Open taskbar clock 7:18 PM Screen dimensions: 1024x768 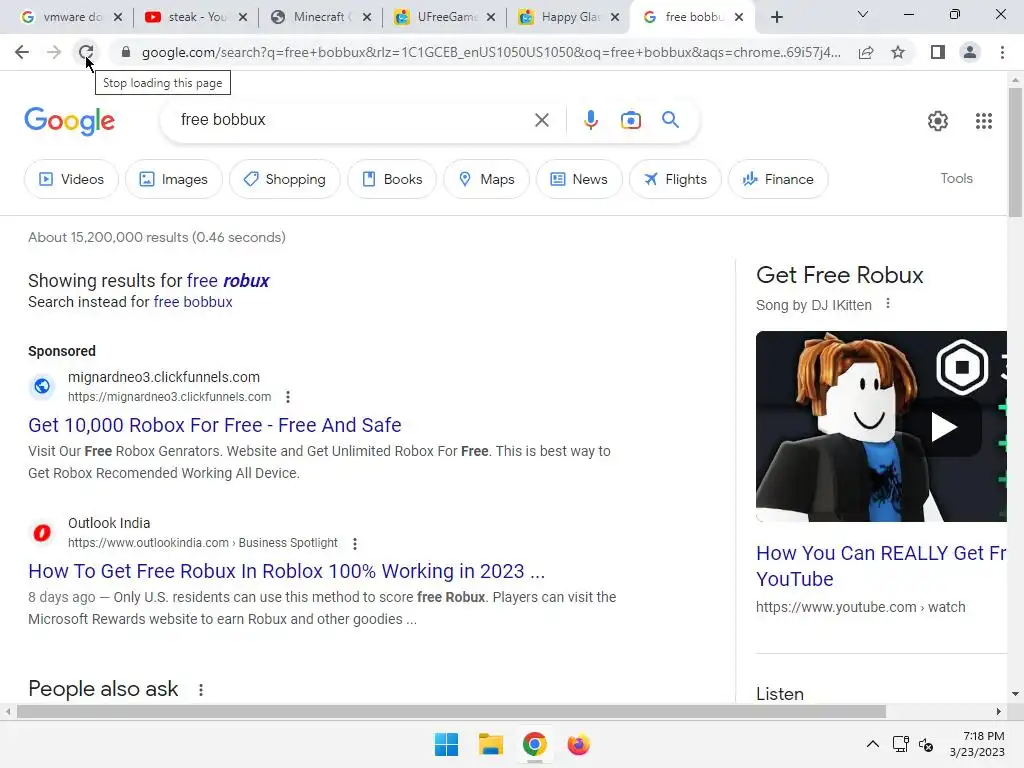pyautogui.click(x=977, y=744)
